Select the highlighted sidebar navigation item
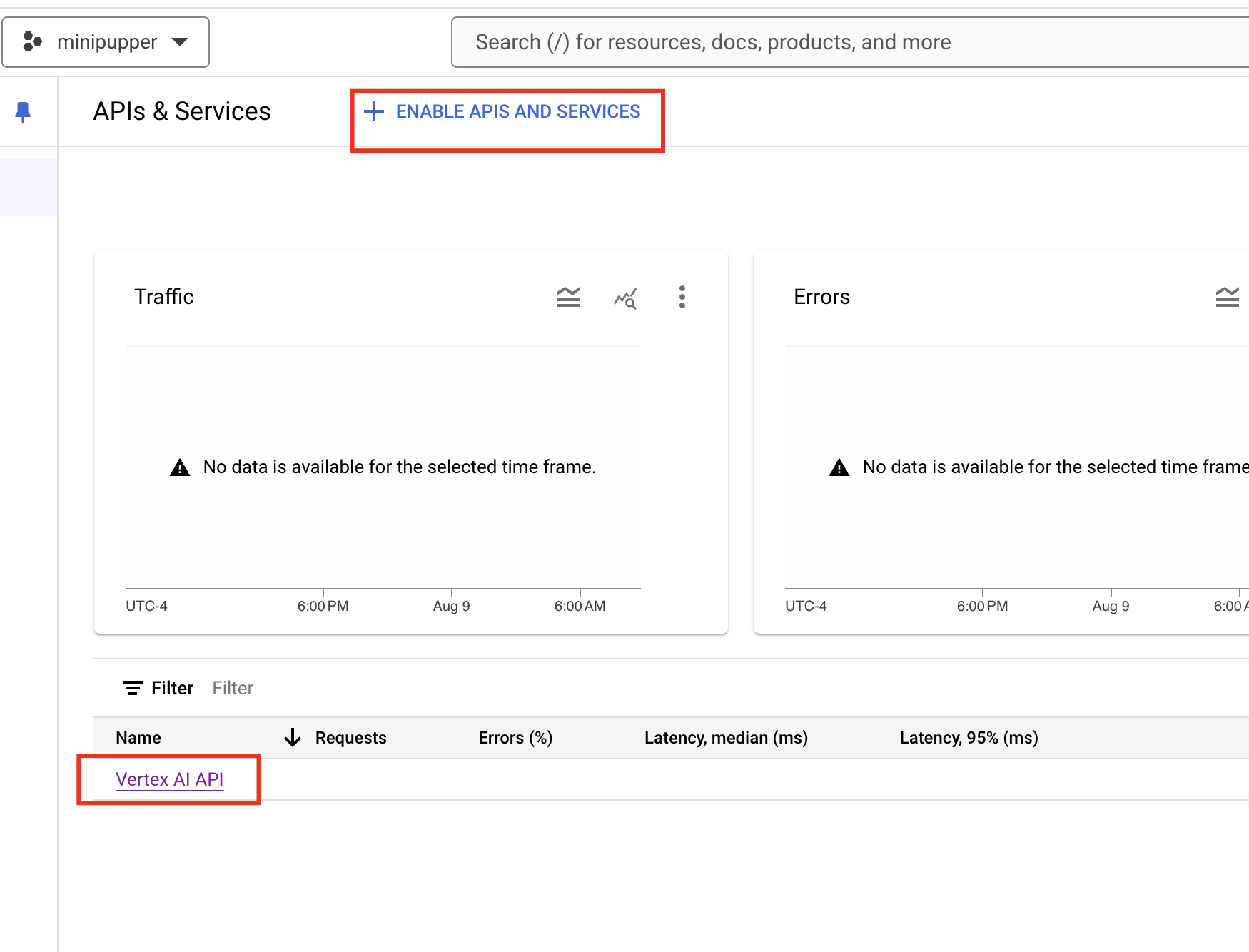The width and height of the screenshot is (1249, 952). point(29,186)
